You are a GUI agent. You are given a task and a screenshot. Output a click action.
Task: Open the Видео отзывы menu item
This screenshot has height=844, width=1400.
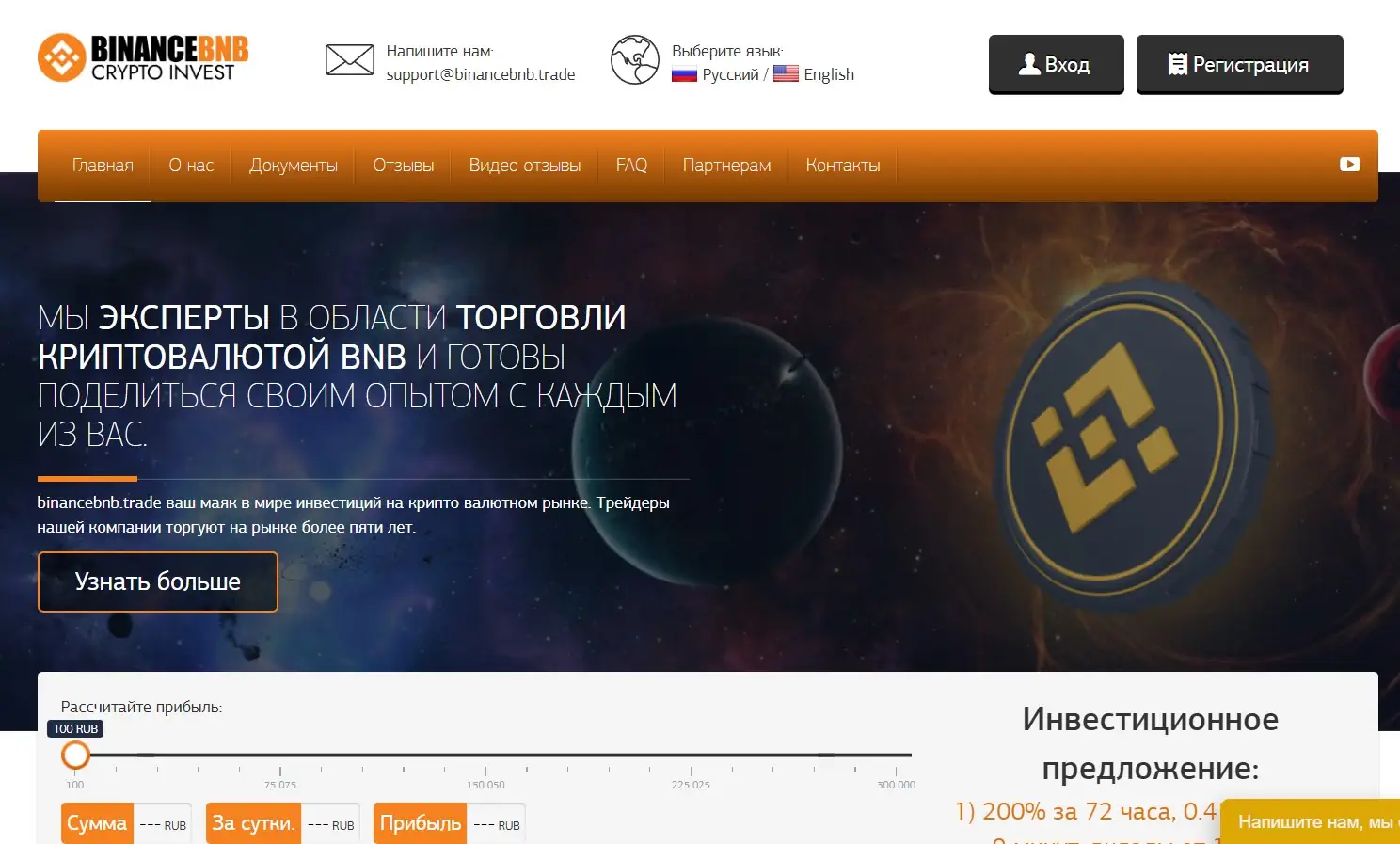click(525, 166)
